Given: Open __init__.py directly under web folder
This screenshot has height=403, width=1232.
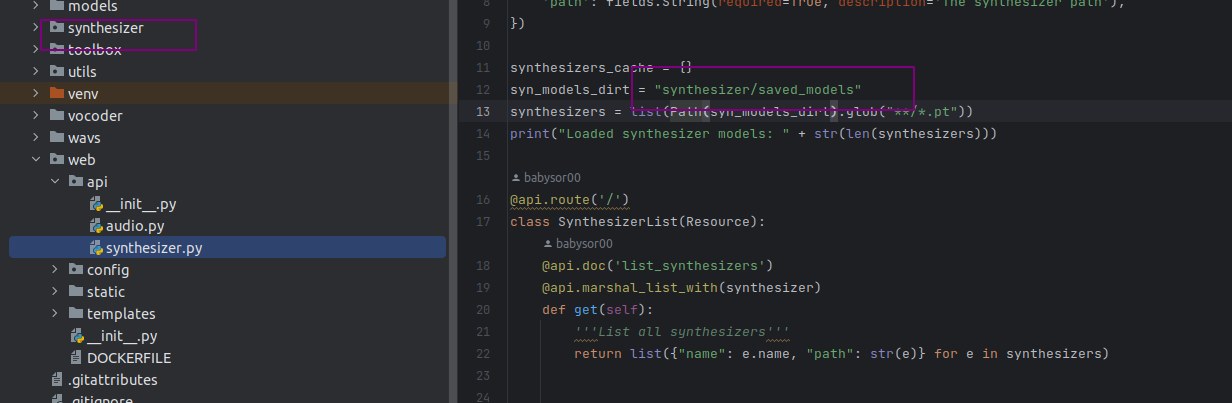Looking at the screenshot, I should [122, 336].
